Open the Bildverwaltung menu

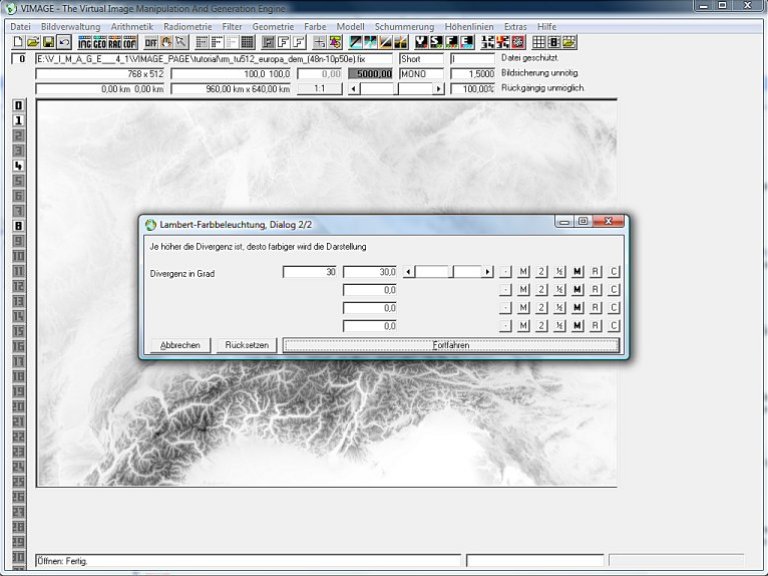(x=71, y=26)
